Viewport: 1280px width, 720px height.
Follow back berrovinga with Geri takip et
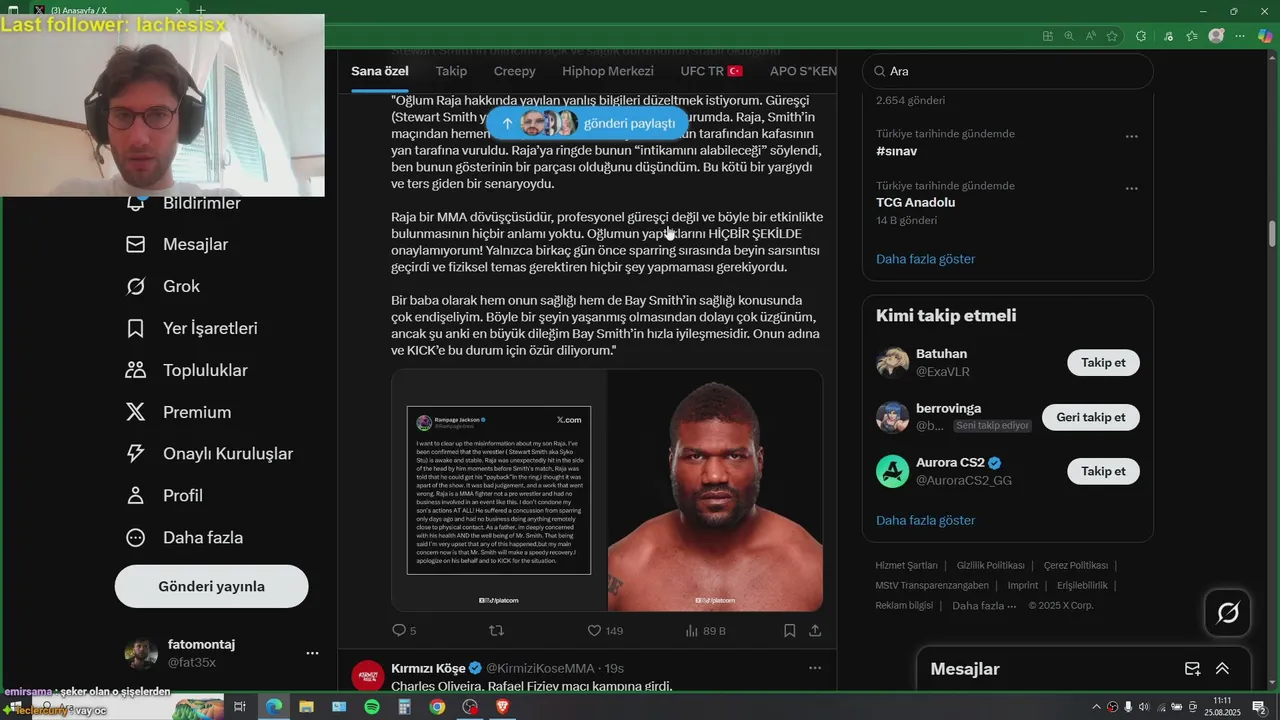[x=1090, y=417]
